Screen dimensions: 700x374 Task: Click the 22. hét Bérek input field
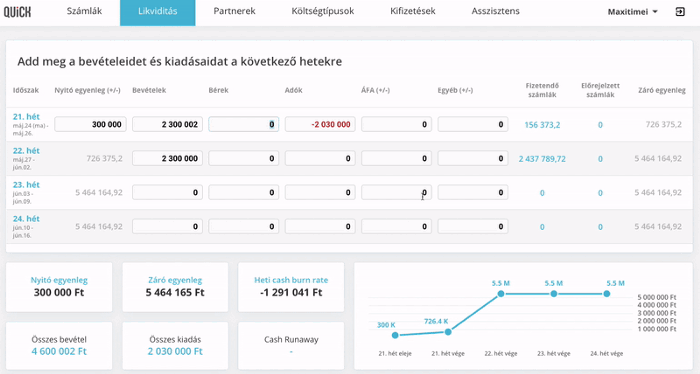244,158
